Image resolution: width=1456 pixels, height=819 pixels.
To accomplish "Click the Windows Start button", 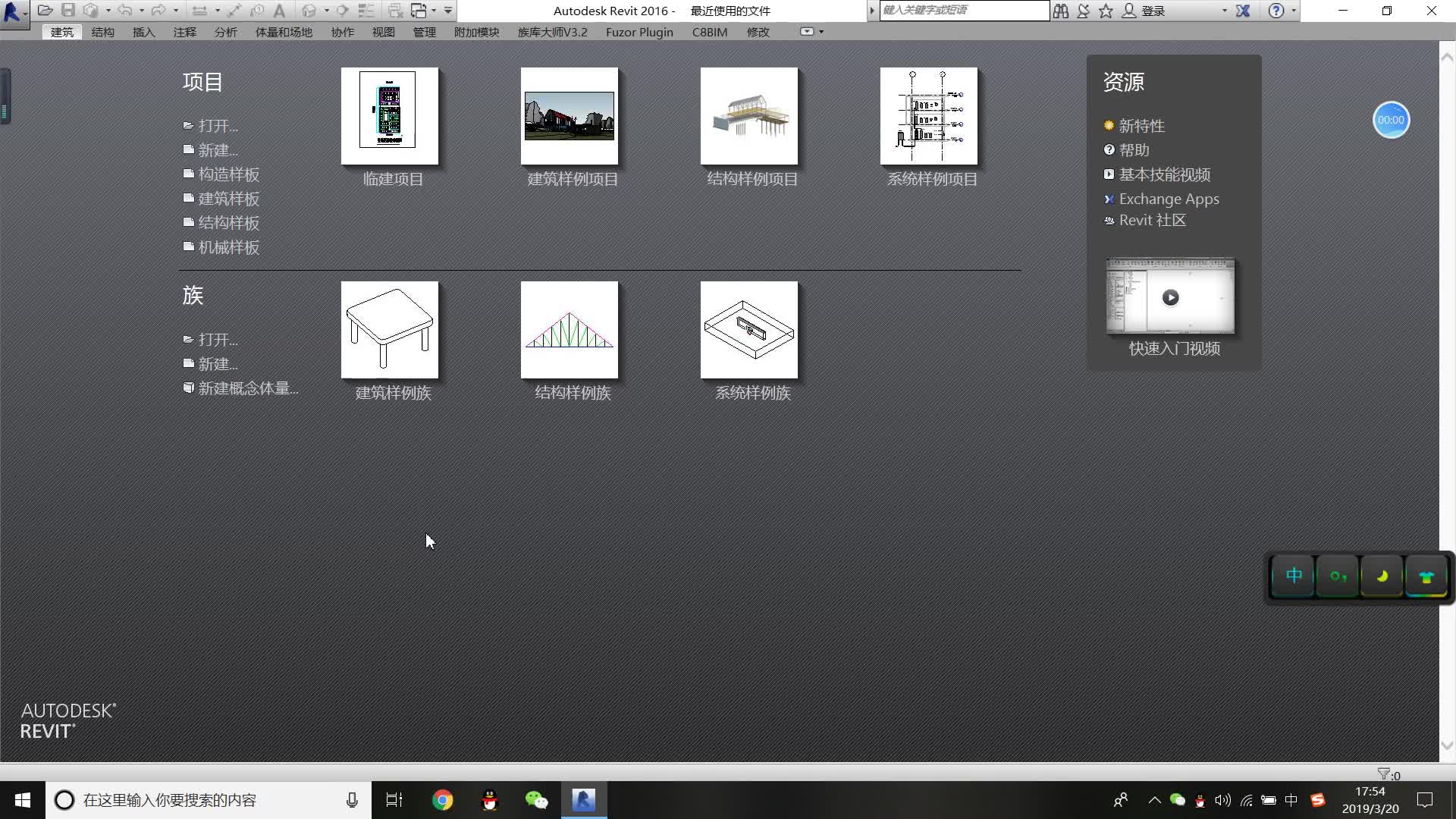I will (x=23, y=800).
